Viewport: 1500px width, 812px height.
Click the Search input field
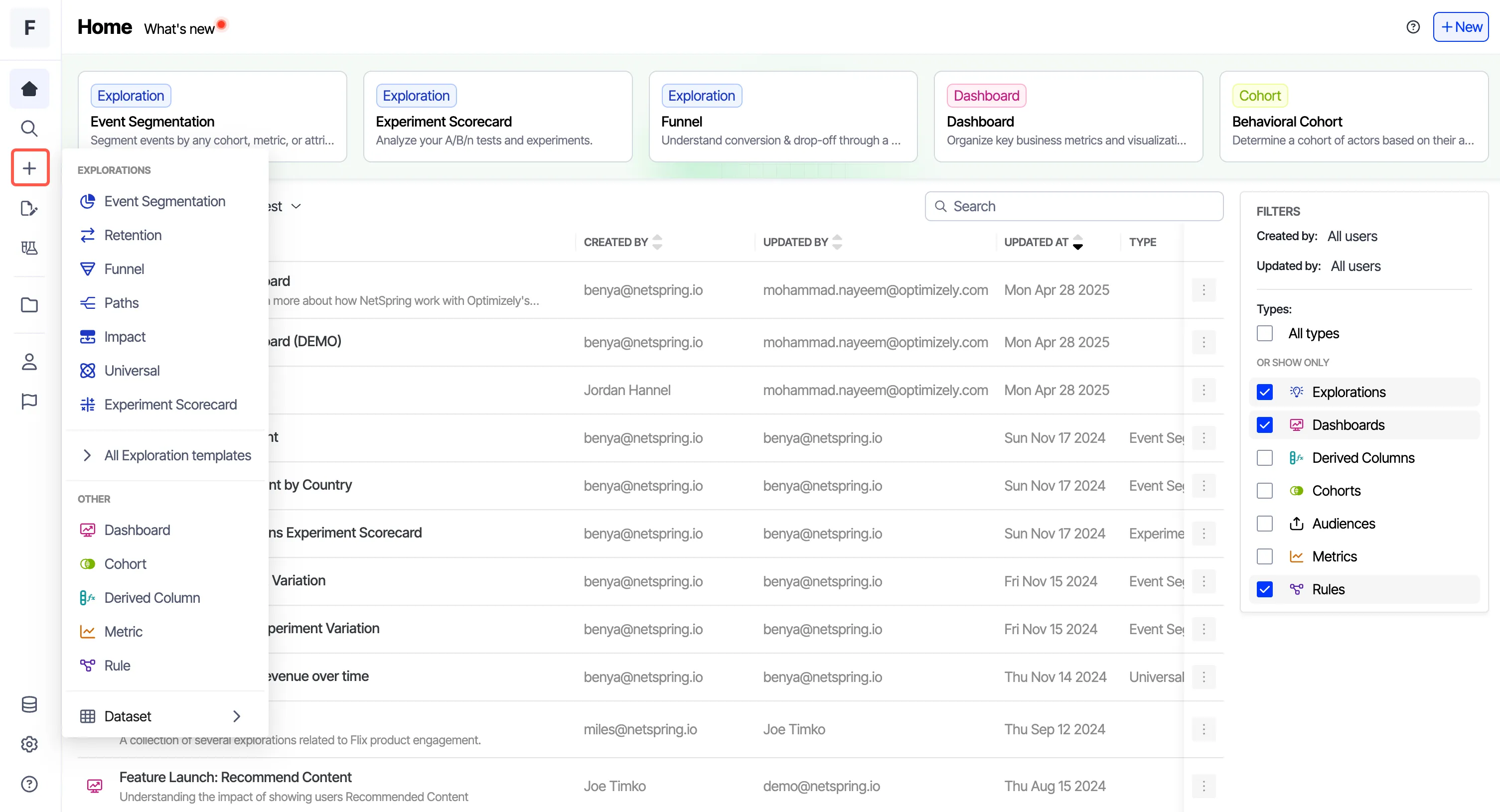click(1074, 206)
